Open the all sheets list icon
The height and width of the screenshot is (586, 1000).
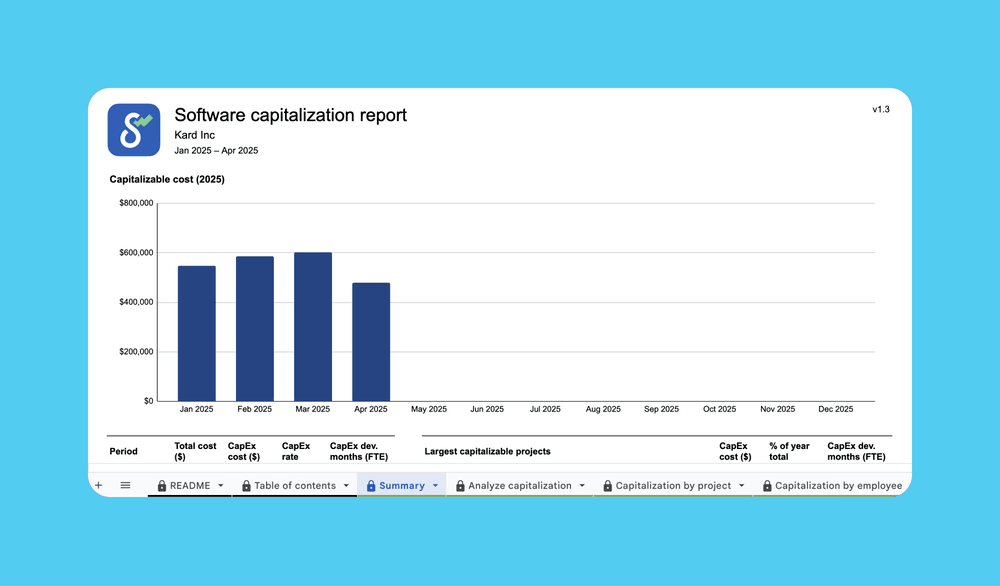click(x=125, y=485)
